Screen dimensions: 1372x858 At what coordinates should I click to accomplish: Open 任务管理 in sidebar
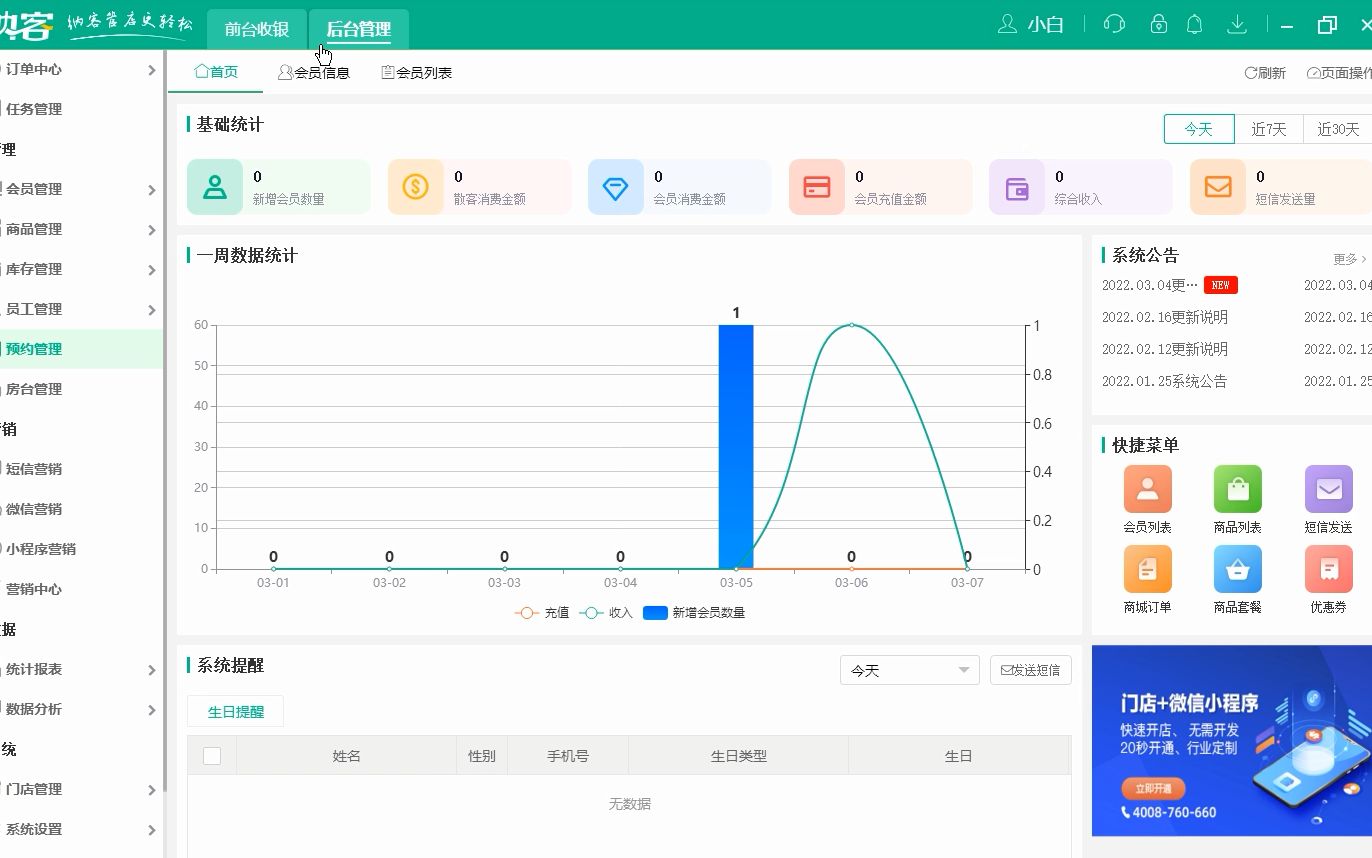pos(80,109)
